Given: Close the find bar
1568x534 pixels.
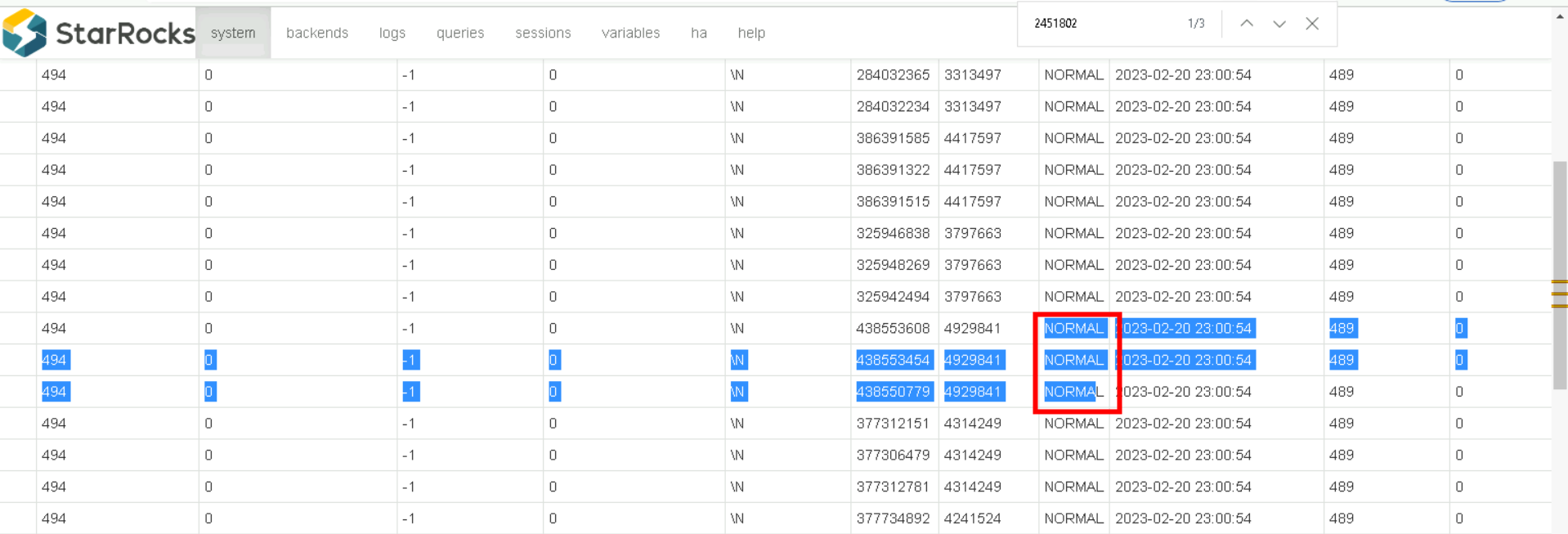Looking at the screenshot, I should pyautogui.click(x=1311, y=24).
